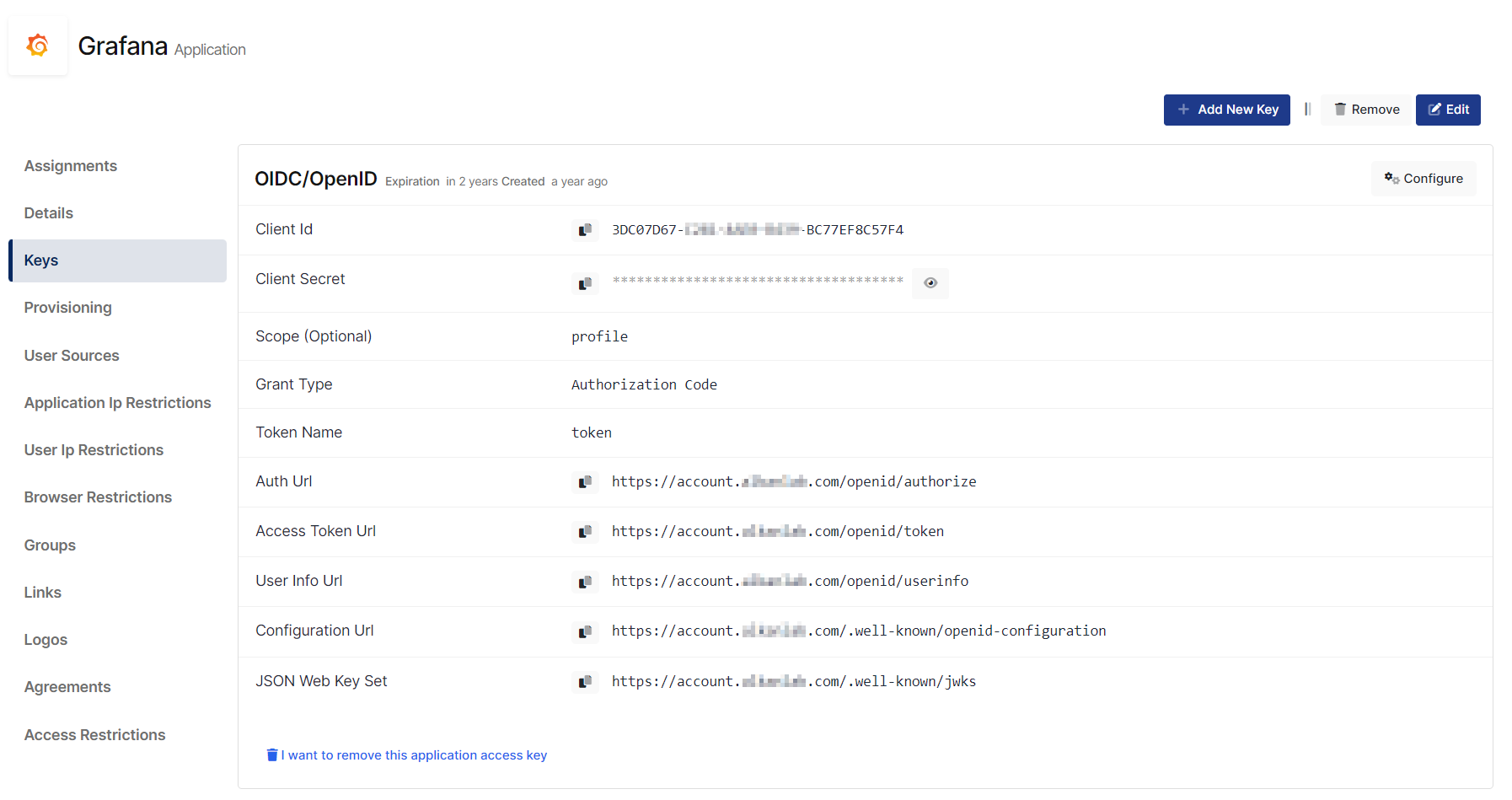Open the Assignments tab
The width and height of the screenshot is (1512, 800).
point(71,166)
